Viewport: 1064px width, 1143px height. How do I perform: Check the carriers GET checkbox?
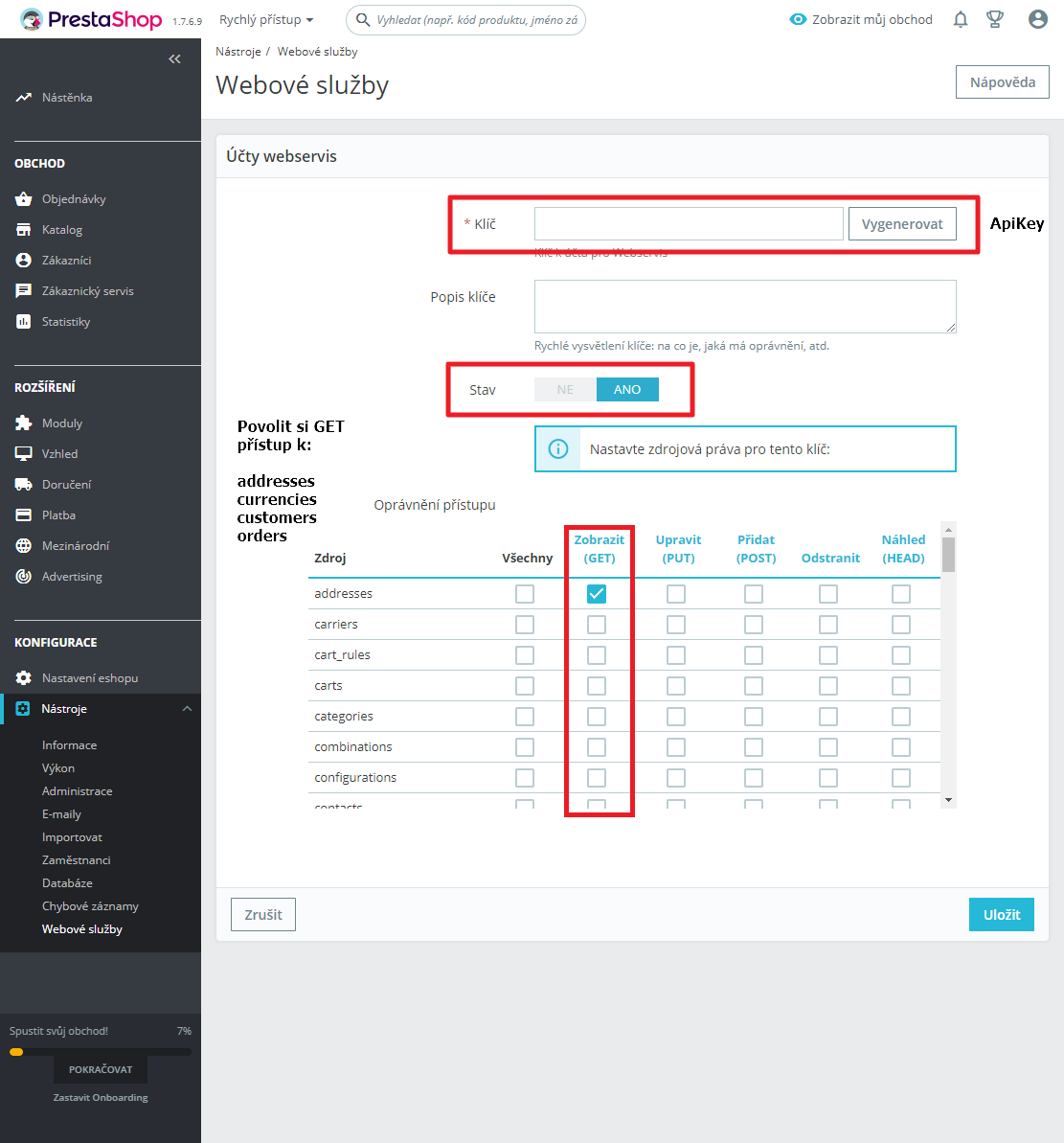pyautogui.click(x=596, y=624)
